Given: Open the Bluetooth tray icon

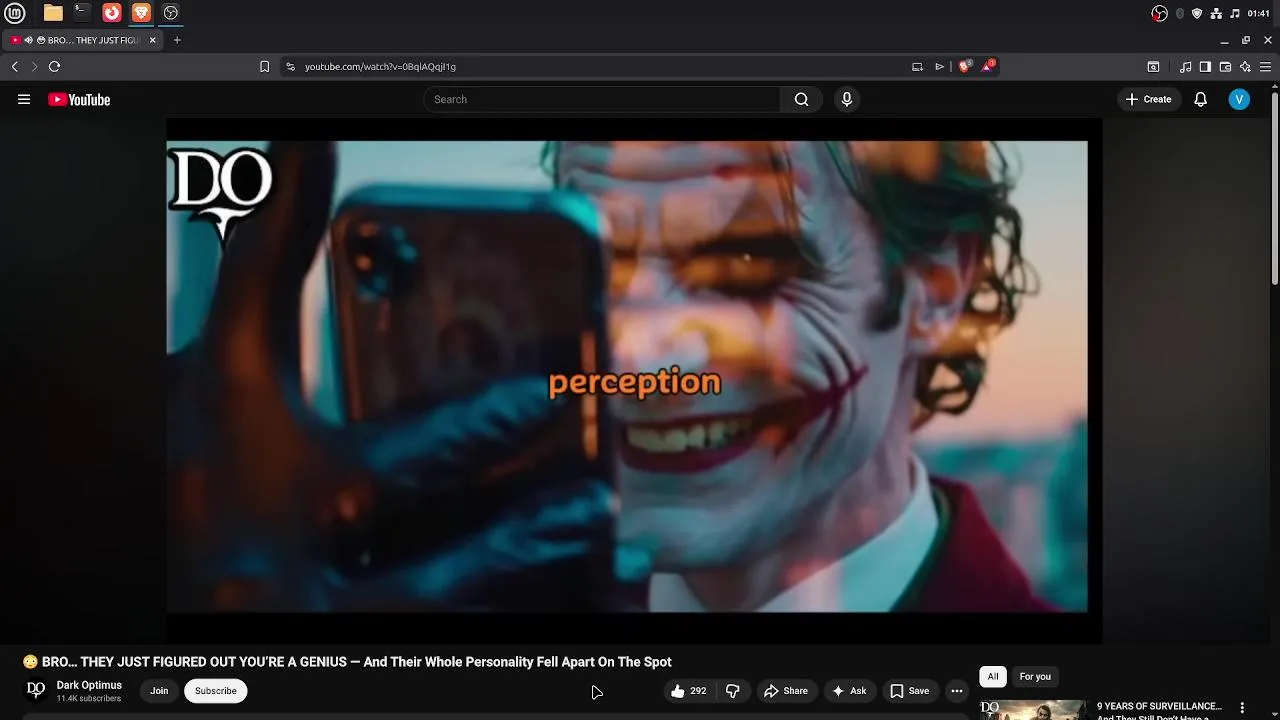Looking at the screenshot, I should pyautogui.click(x=1180, y=13).
